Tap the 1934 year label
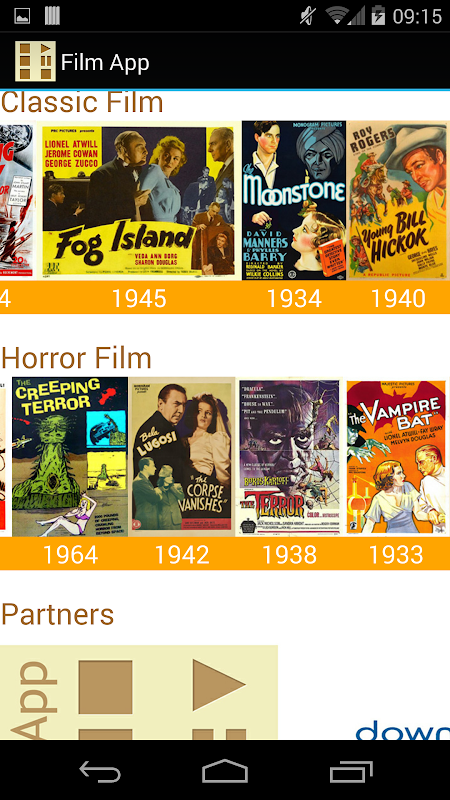Viewport: 450px width, 800px height. pos(294,298)
